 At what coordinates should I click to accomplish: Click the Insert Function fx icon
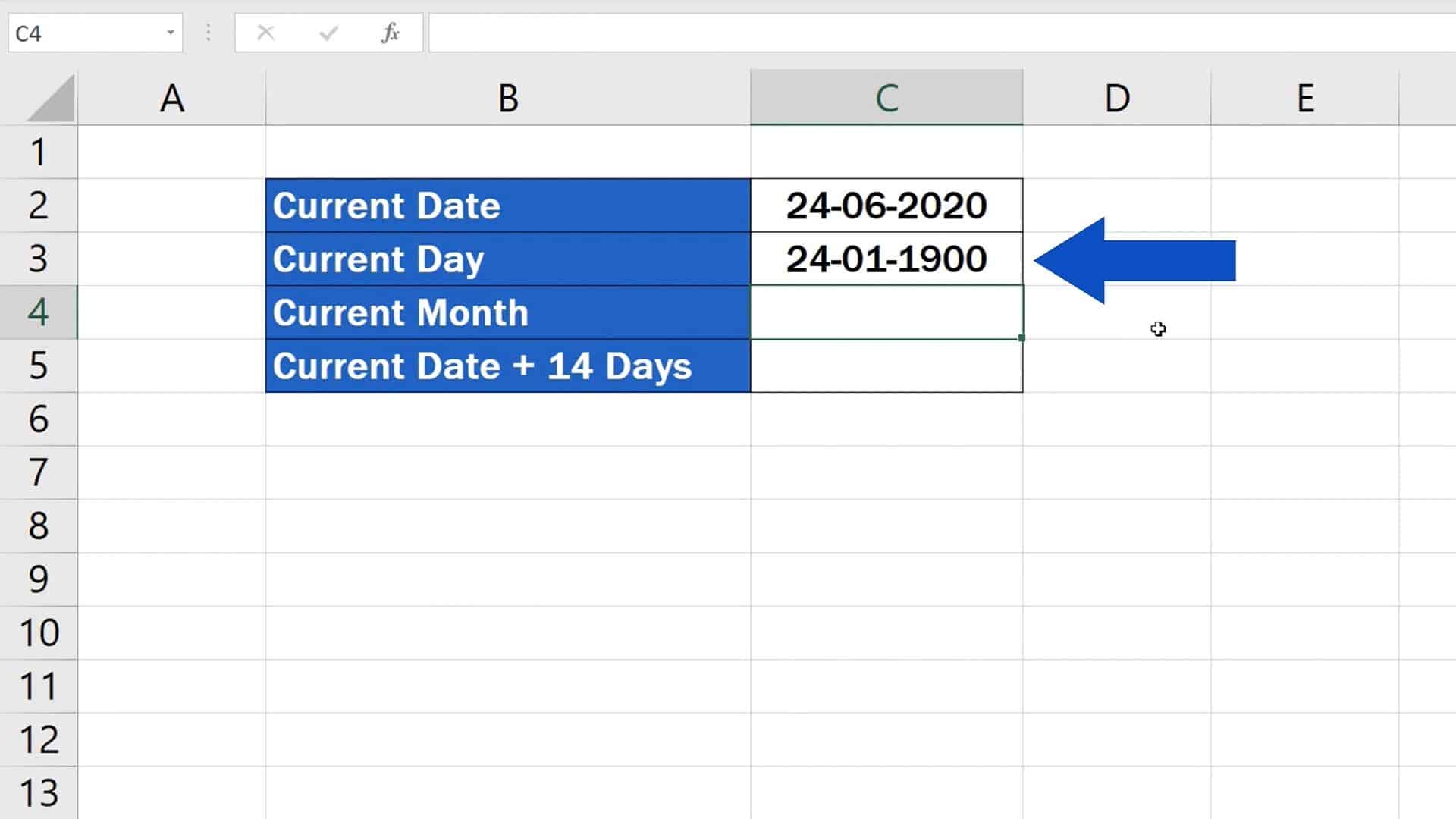tap(390, 33)
